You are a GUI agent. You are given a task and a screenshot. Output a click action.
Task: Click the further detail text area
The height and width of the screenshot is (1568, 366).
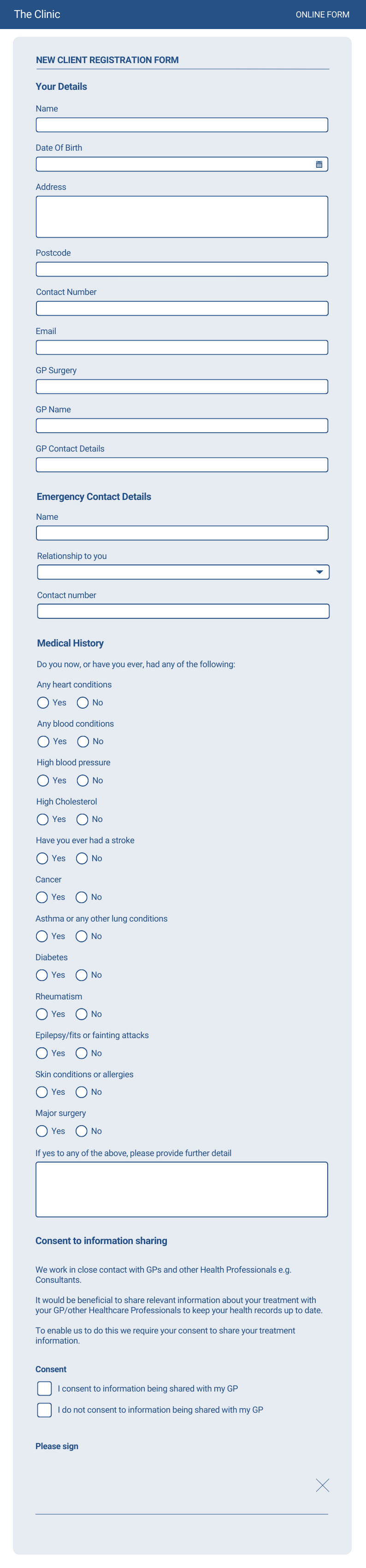tap(182, 1190)
